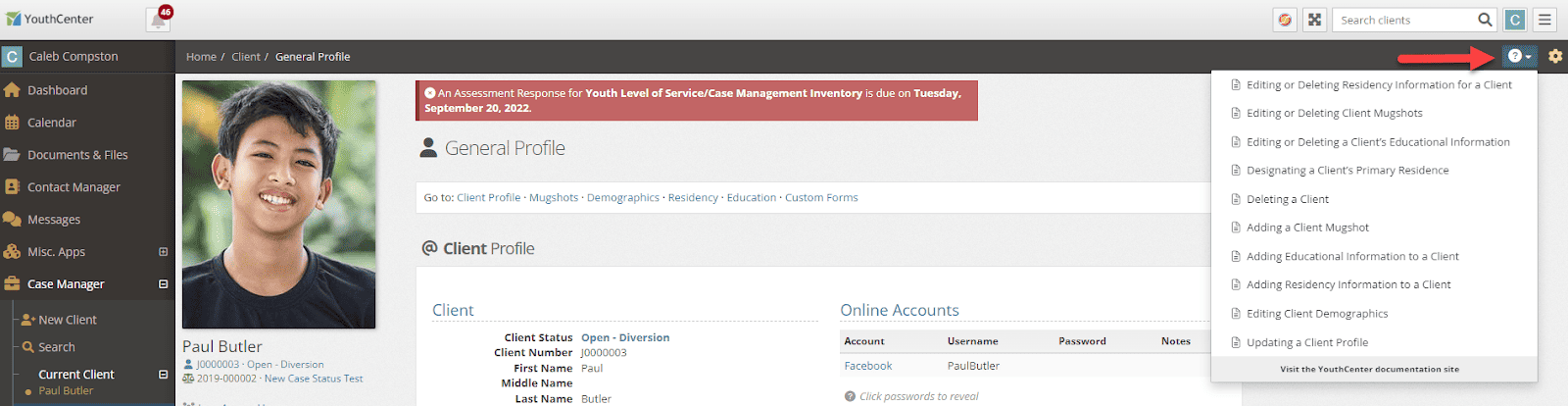Viewport: 1568px width, 406px height.
Task: Open Calendar in the sidebar
Action: 52,123
